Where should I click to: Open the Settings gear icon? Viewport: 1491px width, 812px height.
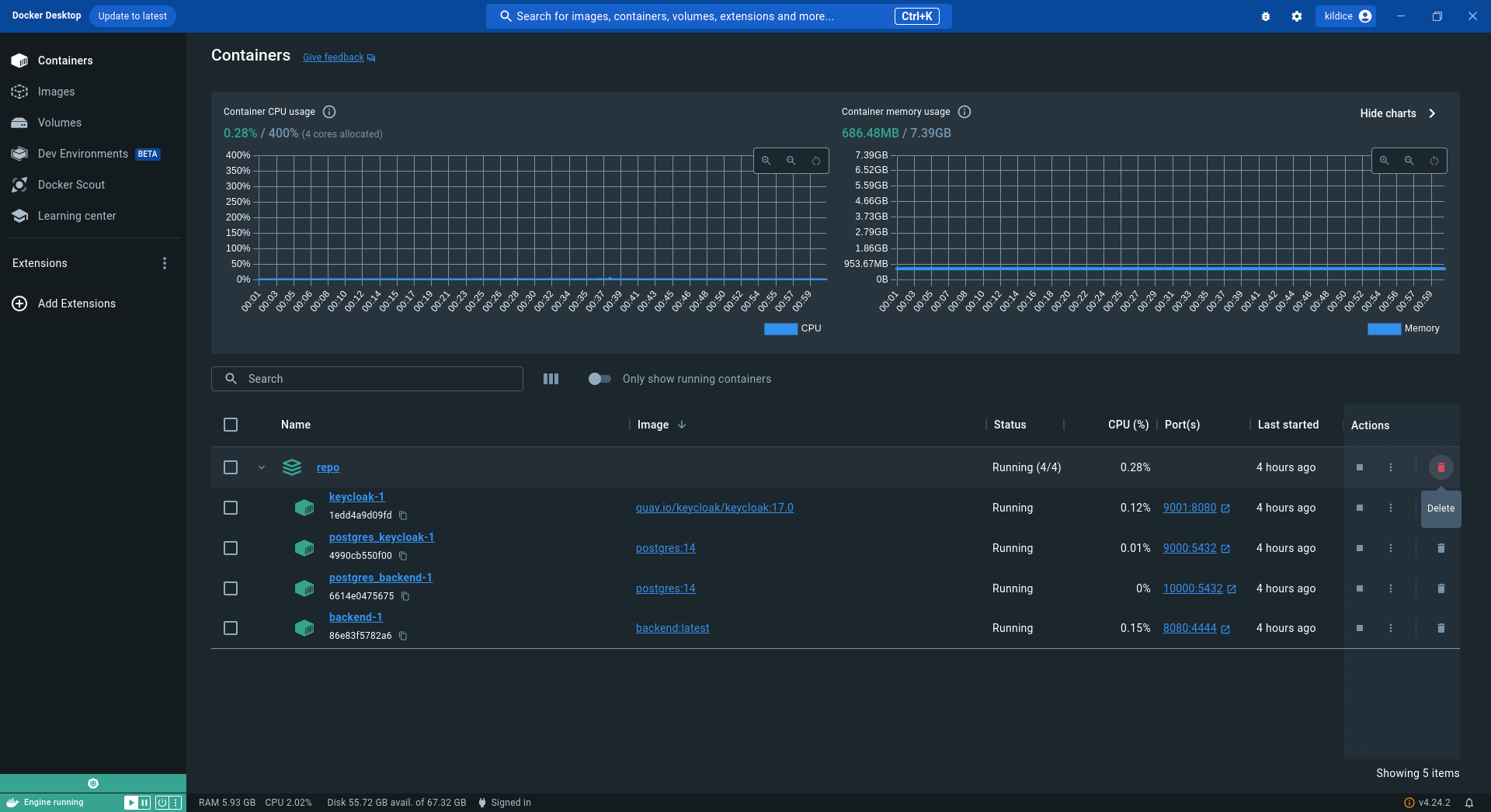1297,16
